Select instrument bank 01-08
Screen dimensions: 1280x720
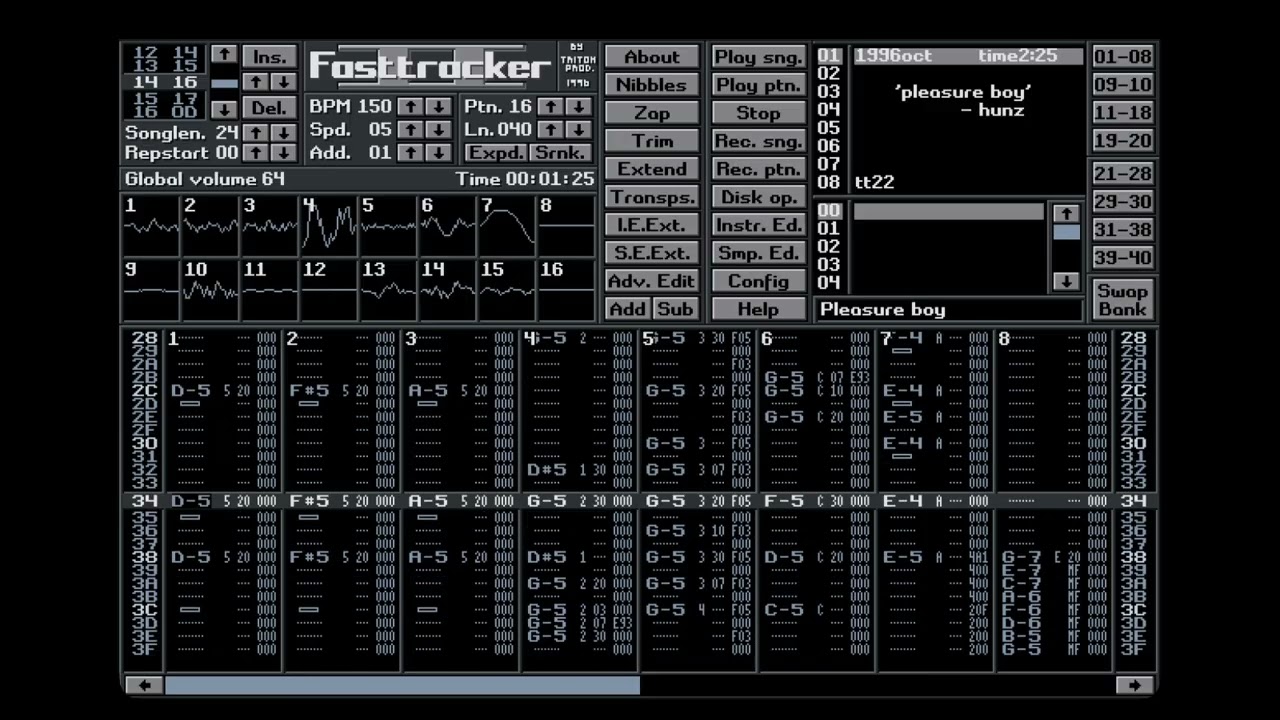tap(1123, 57)
